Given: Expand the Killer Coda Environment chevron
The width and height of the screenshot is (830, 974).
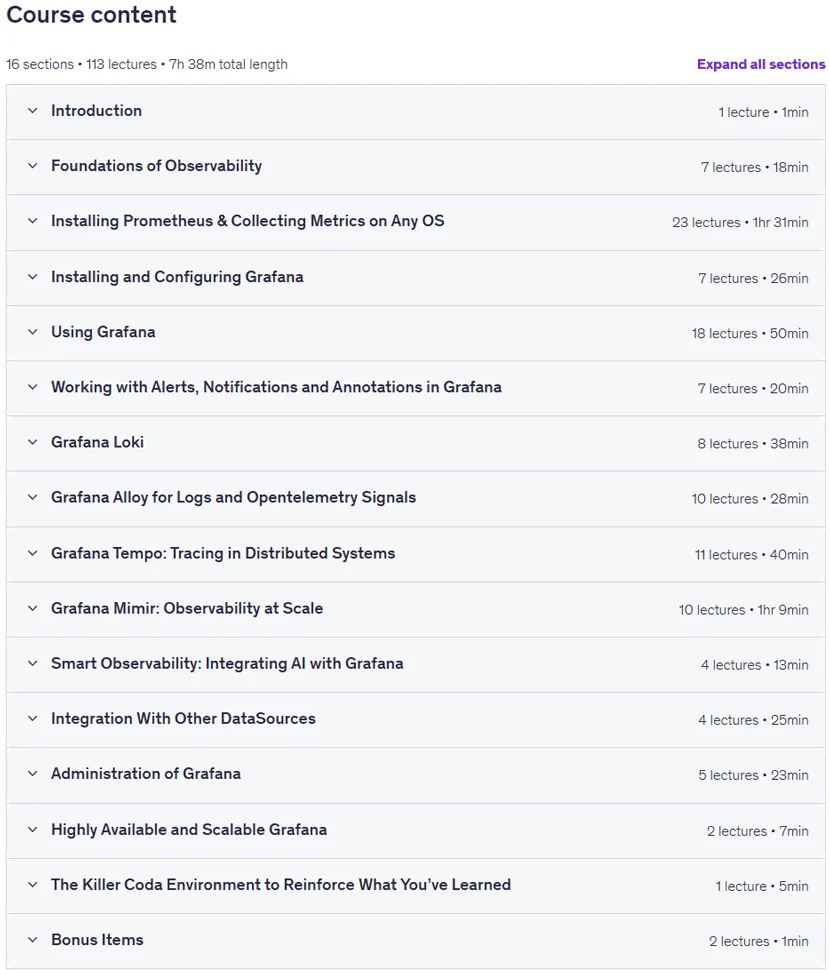Looking at the screenshot, I should (x=32, y=885).
